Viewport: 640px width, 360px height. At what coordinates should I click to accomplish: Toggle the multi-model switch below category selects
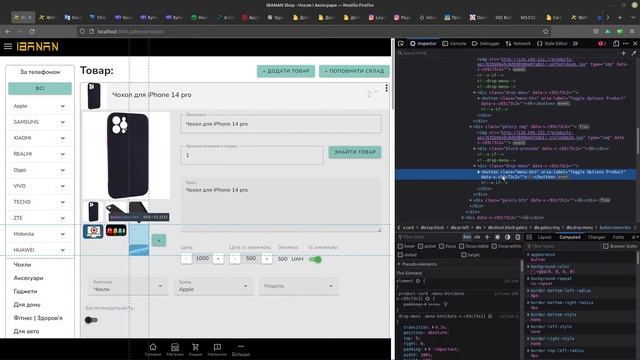[91, 320]
